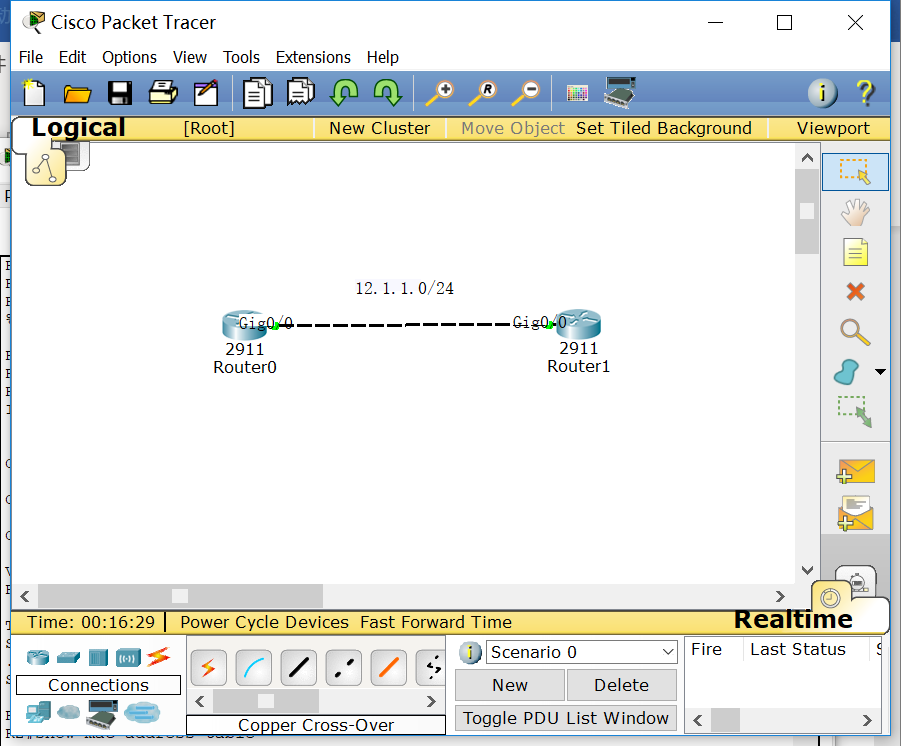Image resolution: width=901 pixels, height=746 pixels.
Task: Select the Resize Shape tool
Action: coord(855,412)
